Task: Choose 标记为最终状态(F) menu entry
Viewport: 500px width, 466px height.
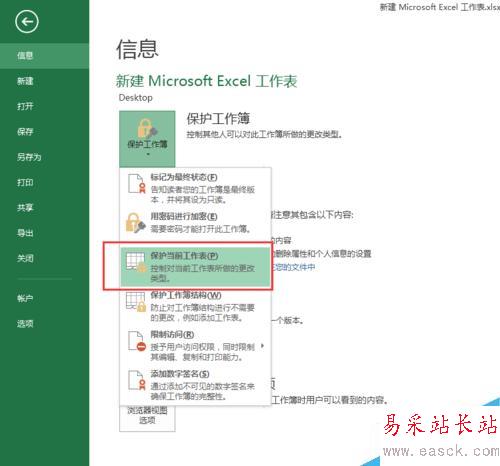Action: (195, 188)
